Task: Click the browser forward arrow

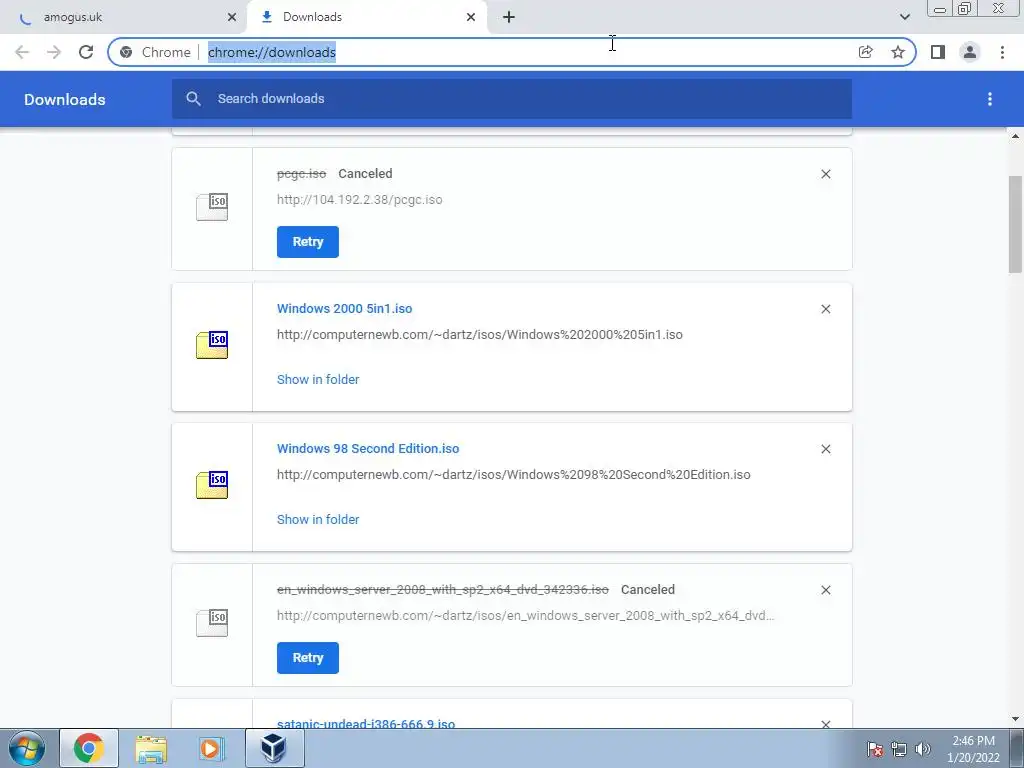Action: point(54,52)
